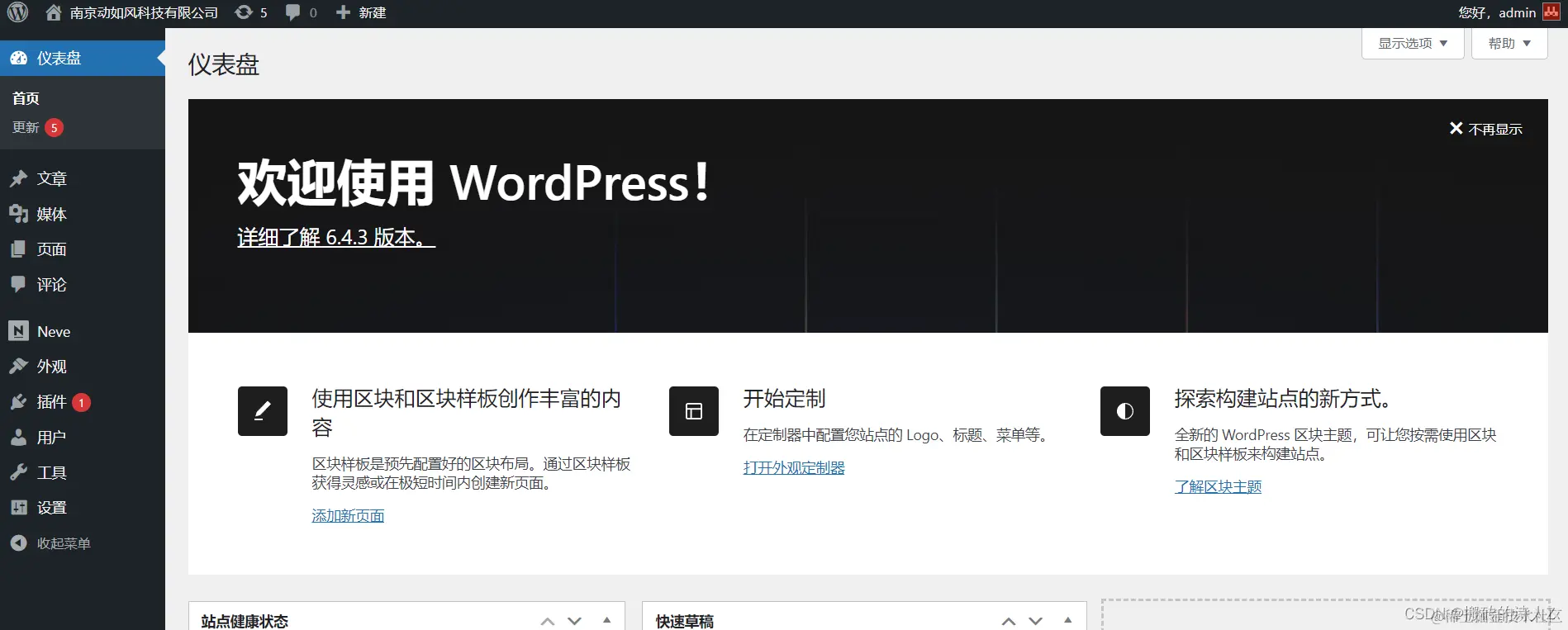Viewport: 1568px width, 630px height.
Task: Click the 页面 pages icon in sidebar
Action: (x=18, y=249)
